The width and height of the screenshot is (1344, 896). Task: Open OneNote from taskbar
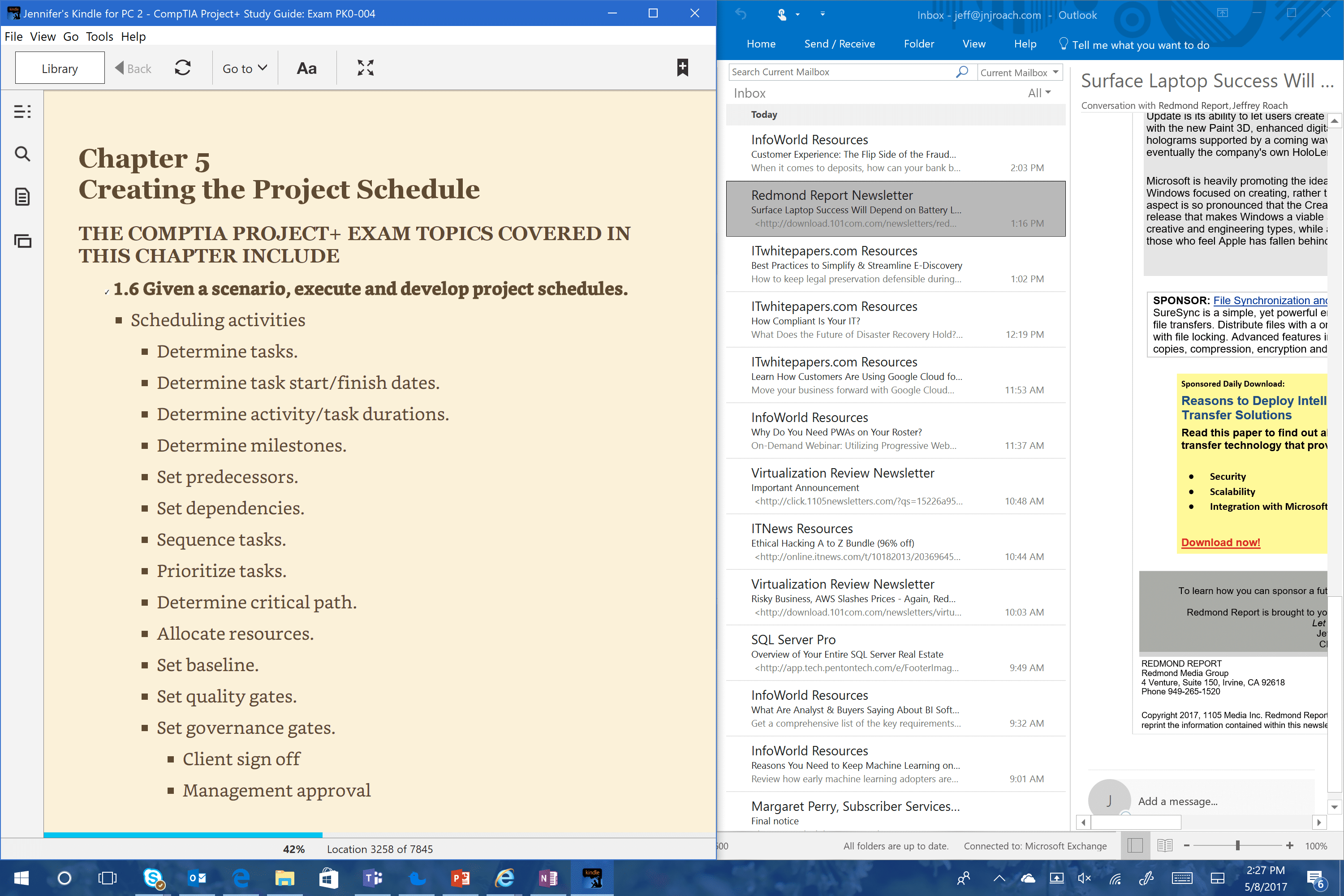point(548,878)
